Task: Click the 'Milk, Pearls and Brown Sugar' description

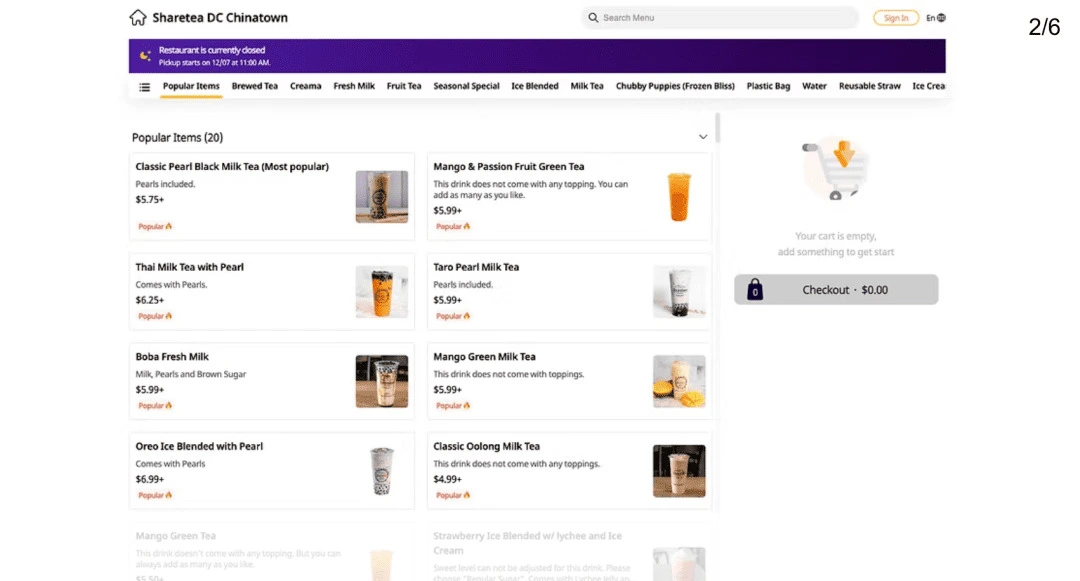Action: [x=191, y=374]
